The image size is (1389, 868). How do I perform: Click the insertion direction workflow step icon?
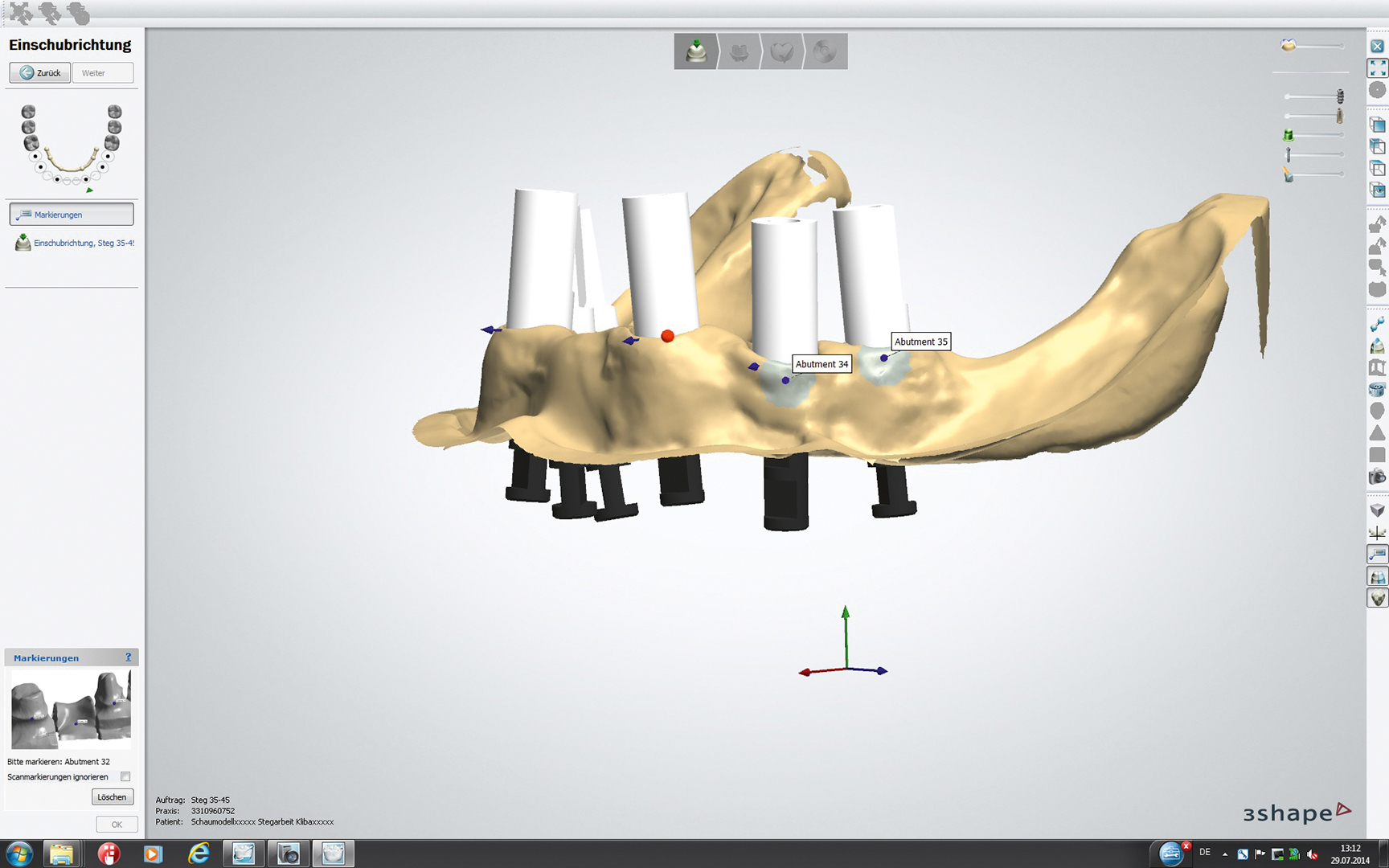pos(695,51)
